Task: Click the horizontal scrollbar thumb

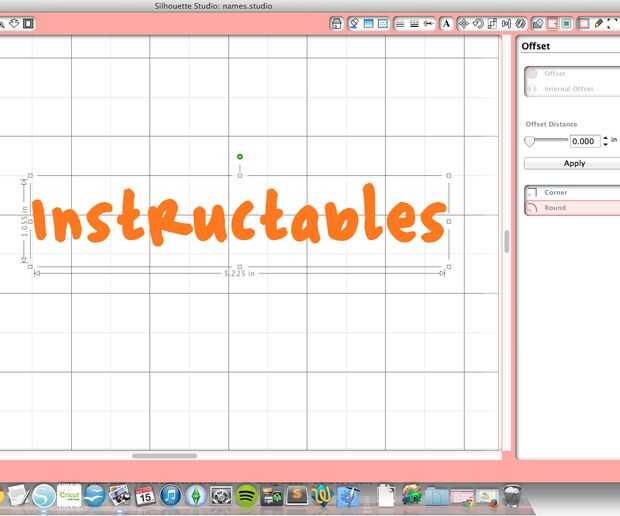Action: (x=164, y=456)
